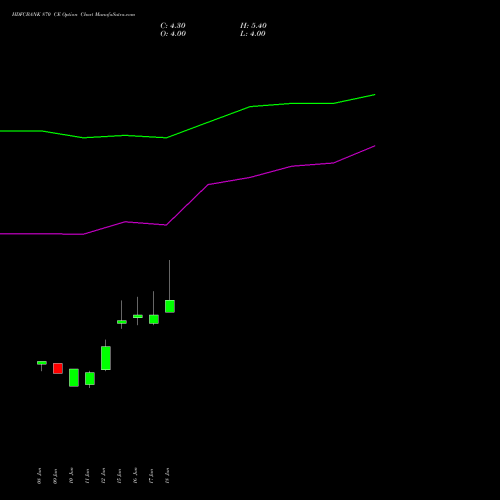Click the thin green candle for 16 Jun

coord(138,316)
